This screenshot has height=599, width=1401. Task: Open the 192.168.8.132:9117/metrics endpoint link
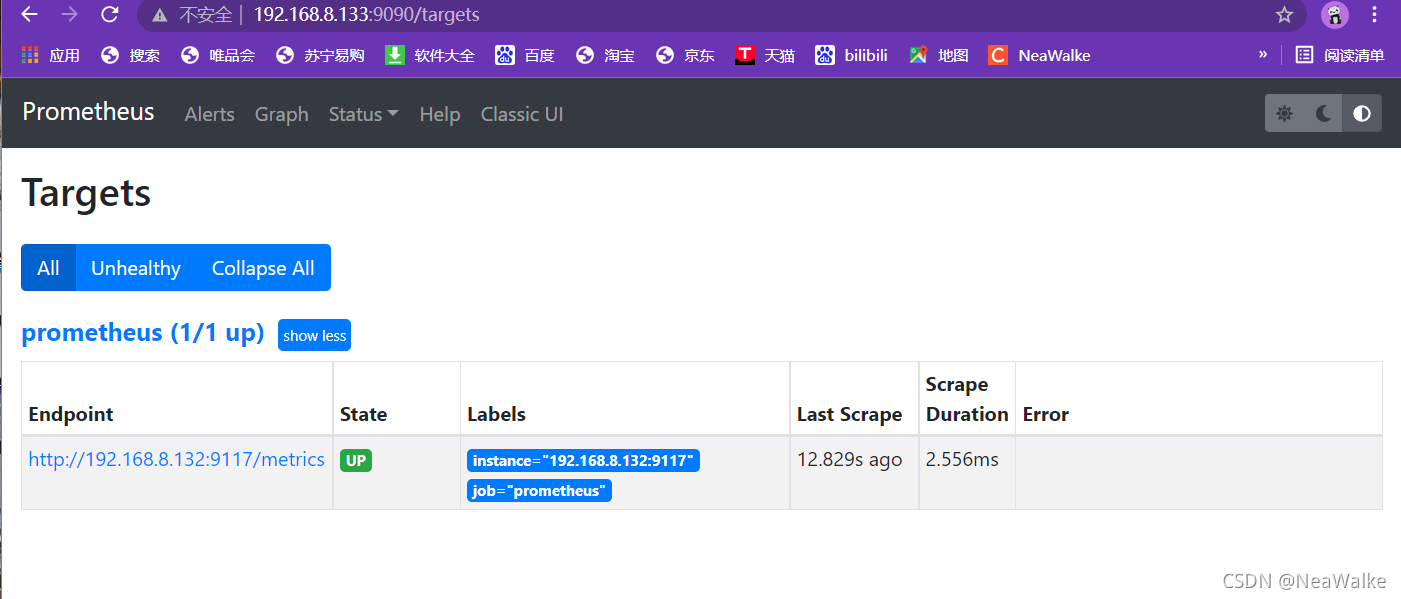(177, 460)
